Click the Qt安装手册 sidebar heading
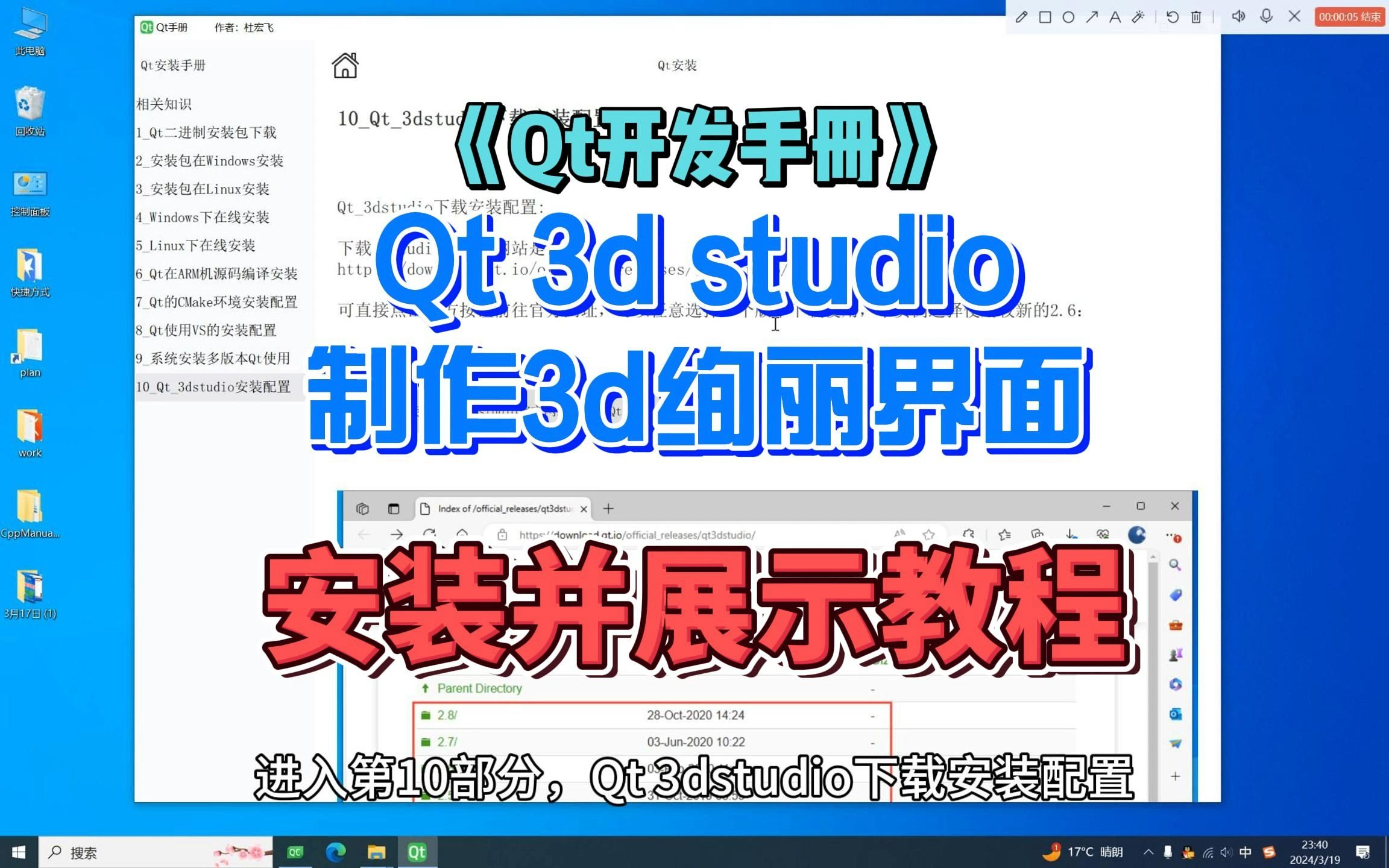 coord(173,66)
